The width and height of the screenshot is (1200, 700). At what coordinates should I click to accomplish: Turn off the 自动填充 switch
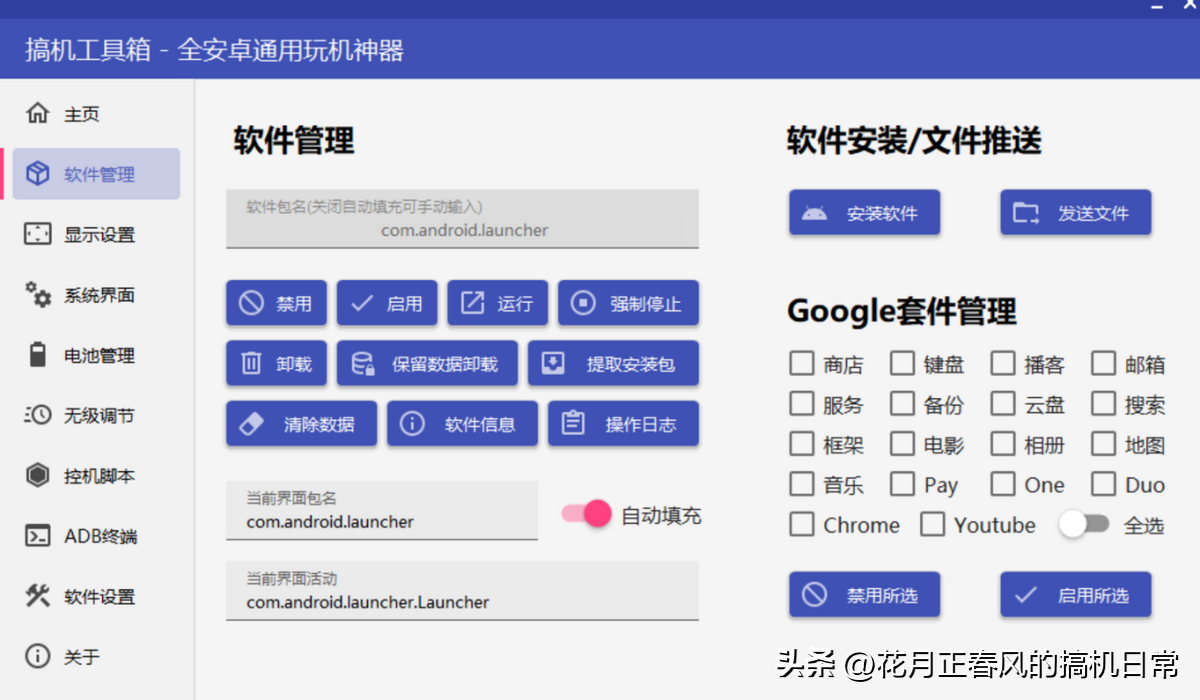coord(586,514)
